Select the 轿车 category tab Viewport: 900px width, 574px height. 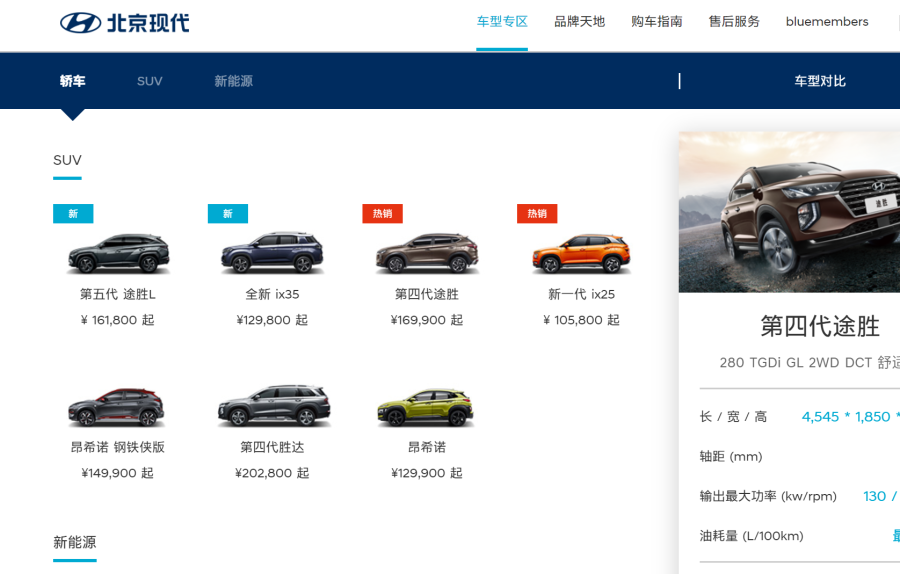72,81
